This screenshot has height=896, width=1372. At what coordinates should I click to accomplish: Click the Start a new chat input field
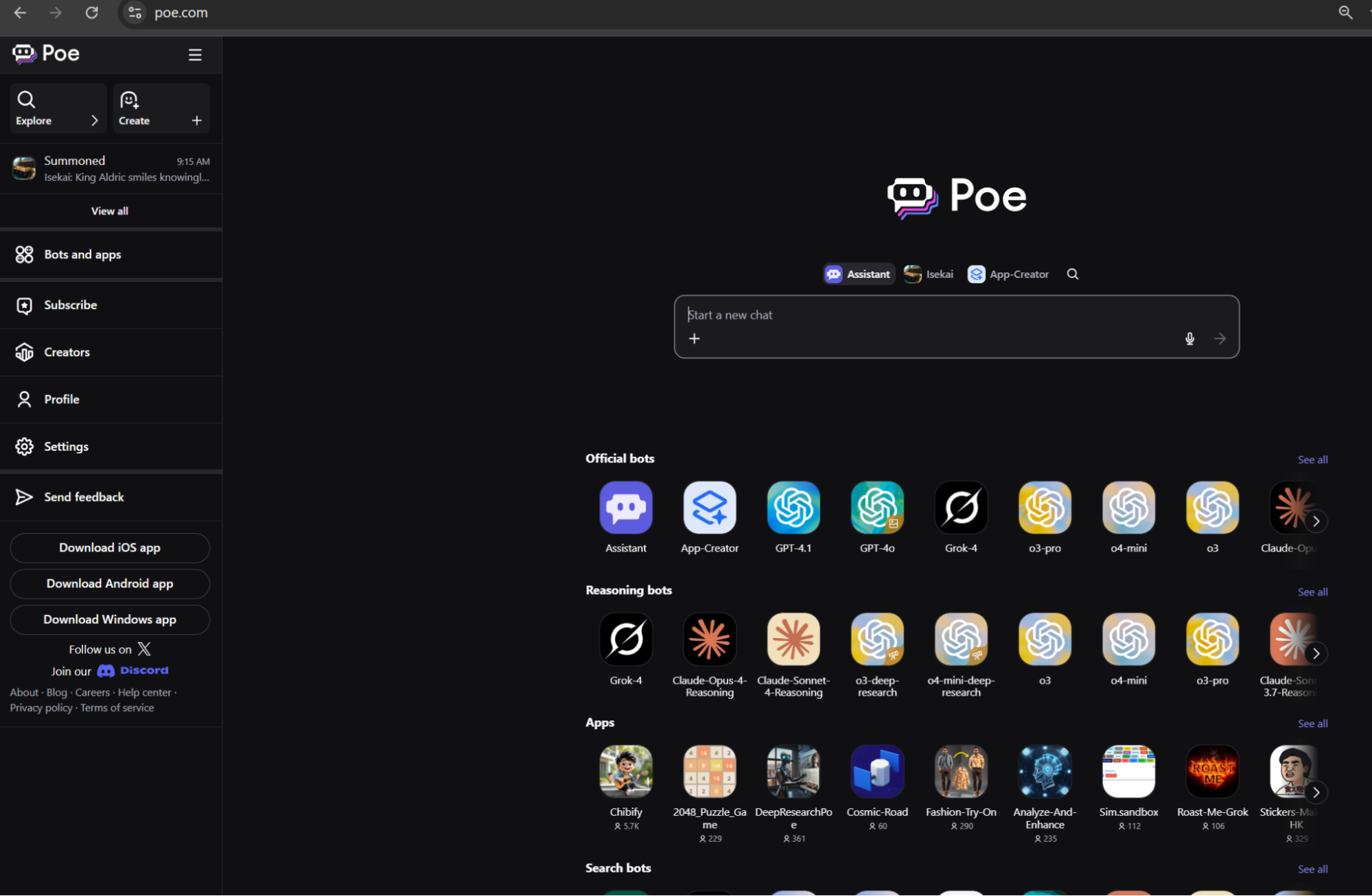(x=927, y=315)
